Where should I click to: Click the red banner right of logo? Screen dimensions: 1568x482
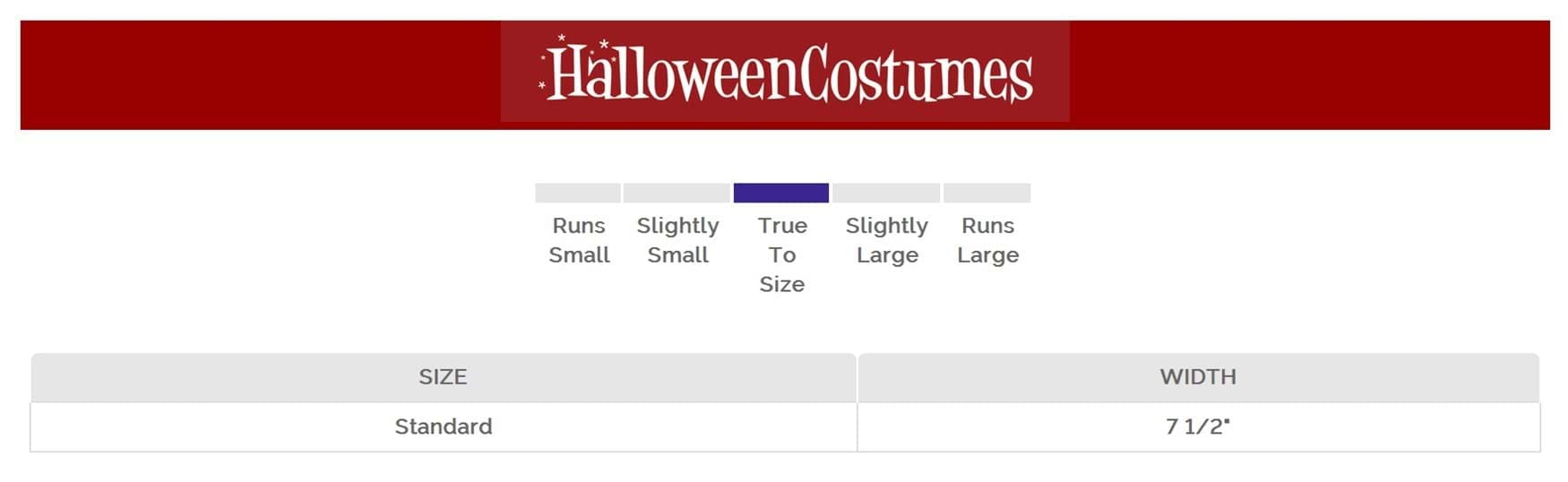coord(1308,75)
